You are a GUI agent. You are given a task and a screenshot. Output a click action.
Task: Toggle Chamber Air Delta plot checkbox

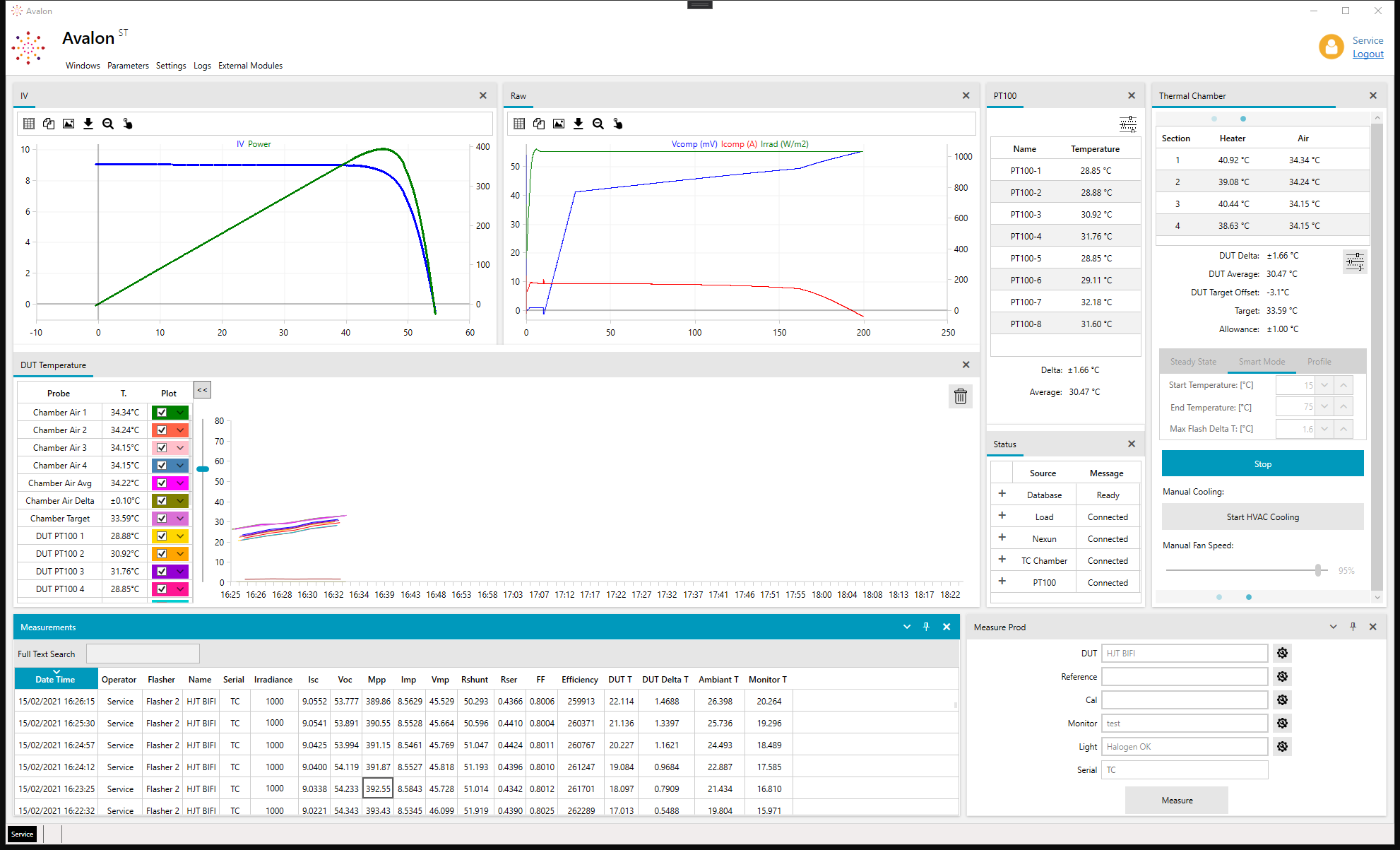pyautogui.click(x=162, y=501)
